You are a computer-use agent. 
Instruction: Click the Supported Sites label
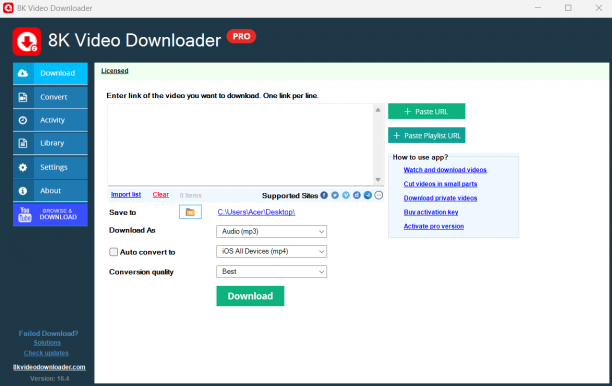290,196
